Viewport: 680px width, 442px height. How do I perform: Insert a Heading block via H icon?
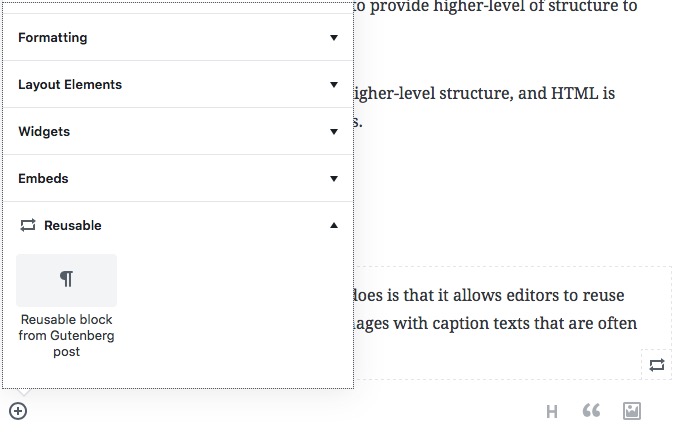click(552, 412)
